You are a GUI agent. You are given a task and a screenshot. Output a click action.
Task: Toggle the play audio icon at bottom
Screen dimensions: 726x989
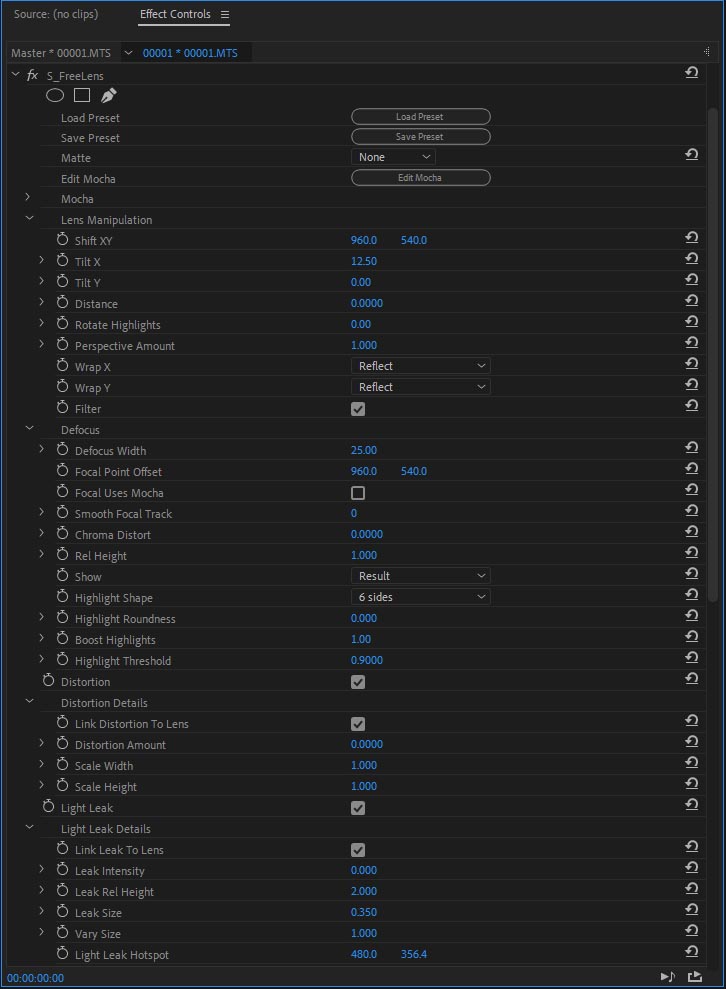pos(667,977)
